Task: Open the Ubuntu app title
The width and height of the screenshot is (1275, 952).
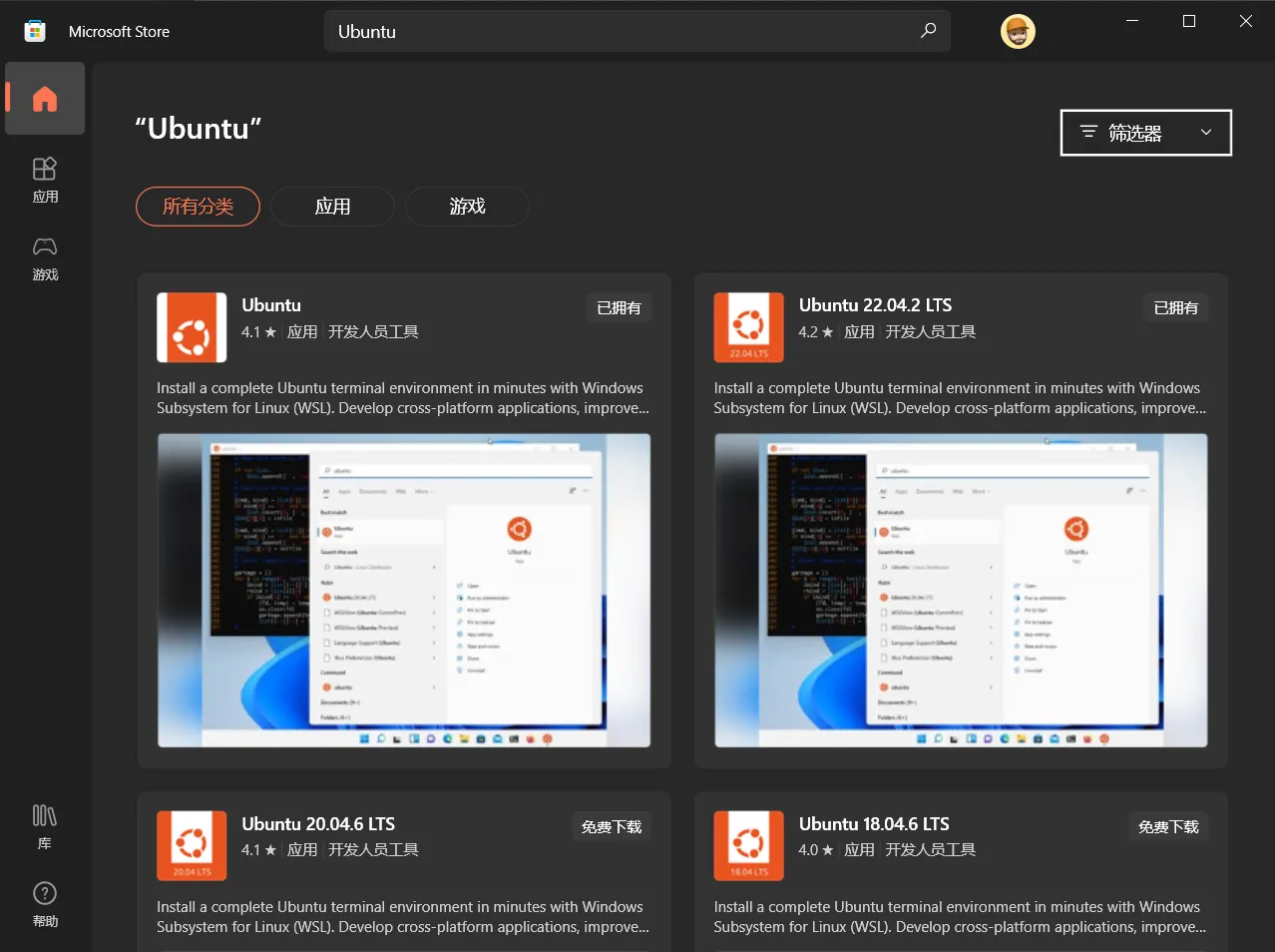Action: point(271,305)
